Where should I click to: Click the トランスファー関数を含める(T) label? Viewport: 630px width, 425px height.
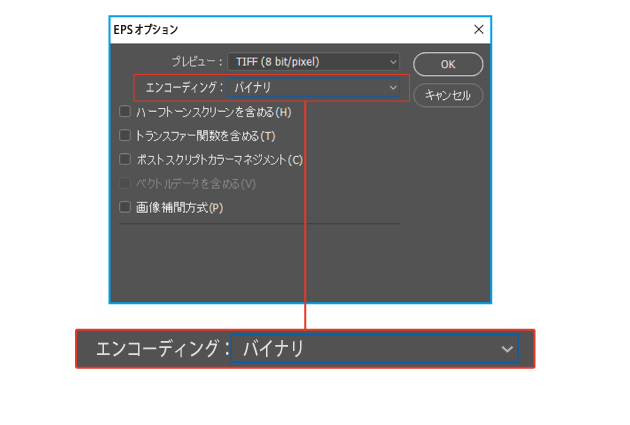click(x=205, y=136)
